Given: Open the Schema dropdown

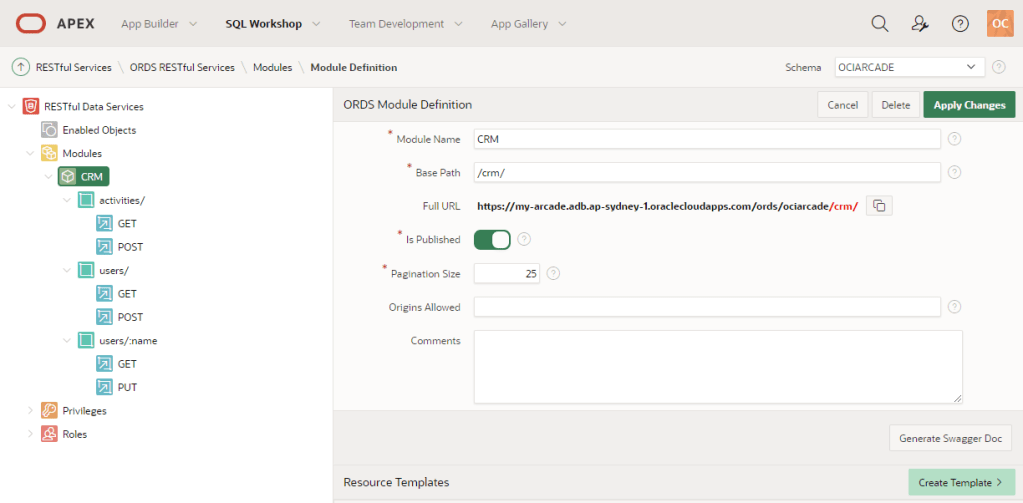Looking at the screenshot, I should coord(908,67).
